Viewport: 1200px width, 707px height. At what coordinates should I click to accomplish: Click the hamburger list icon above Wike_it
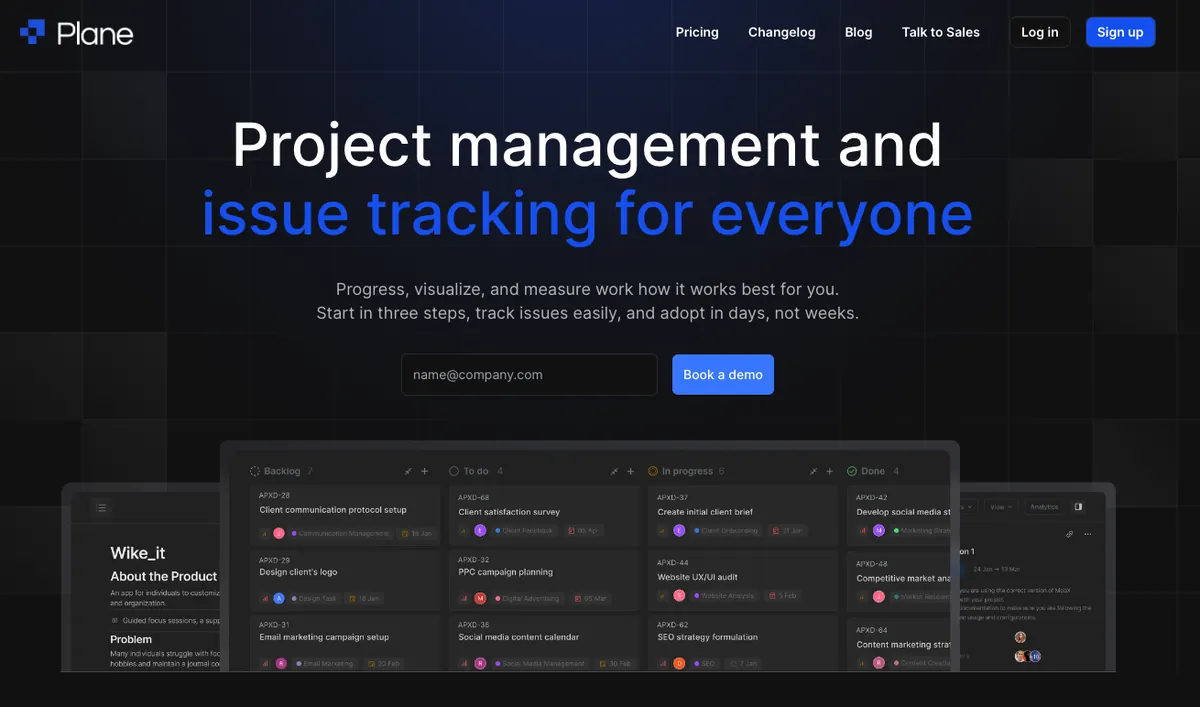pos(101,507)
